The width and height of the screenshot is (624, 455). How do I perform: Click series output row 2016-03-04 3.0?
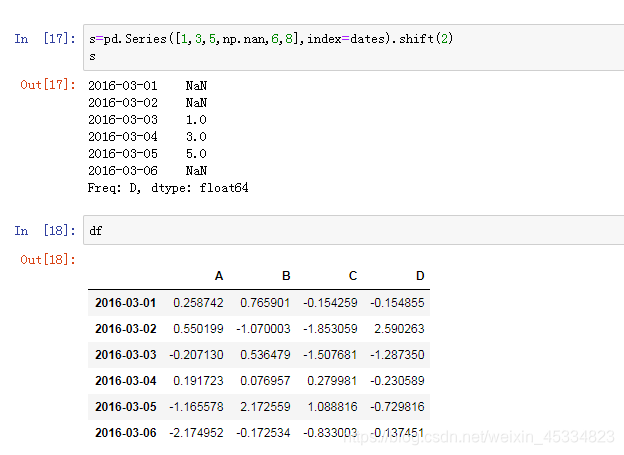pyautogui.click(x=148, y=137)
